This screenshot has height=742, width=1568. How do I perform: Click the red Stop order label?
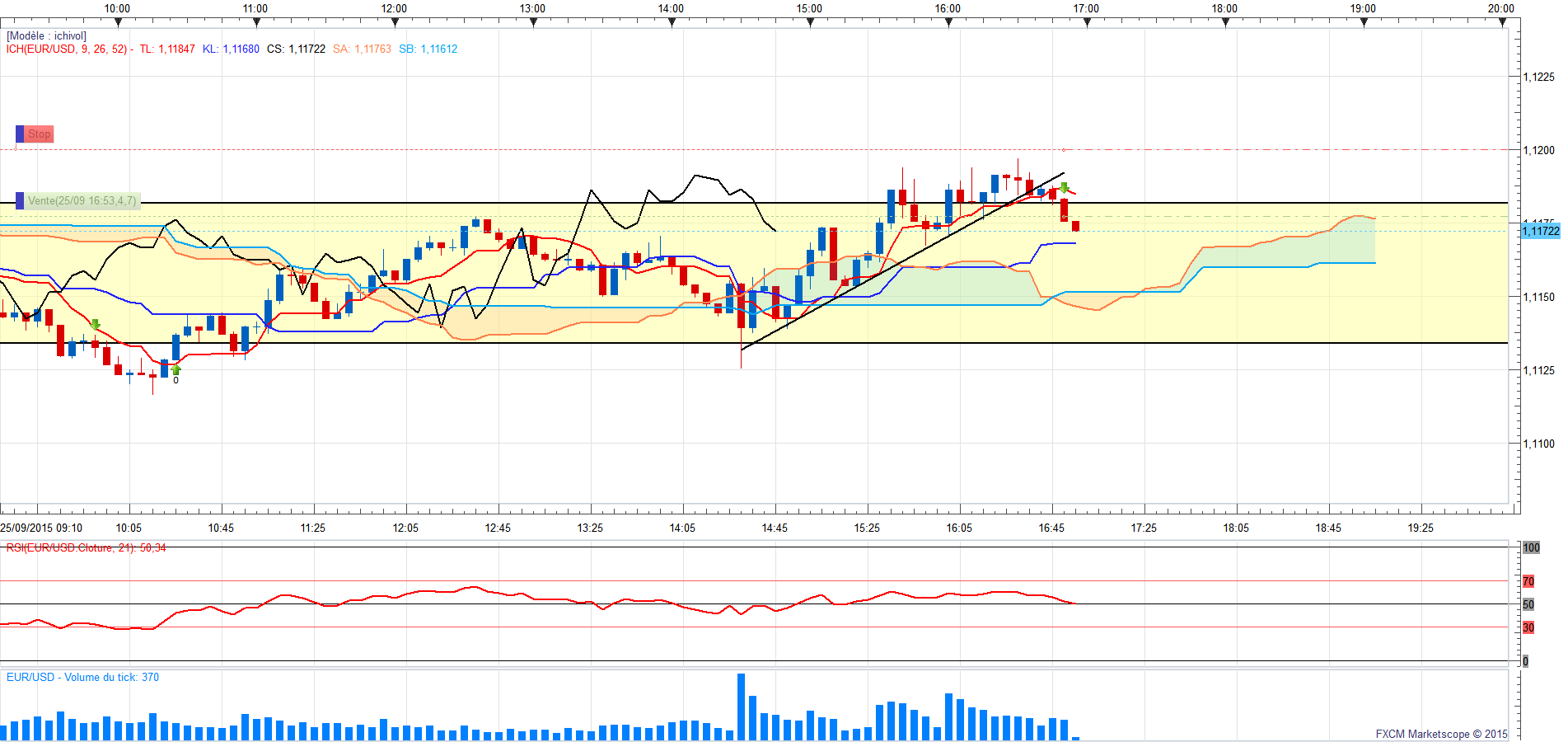click(39, 134)
